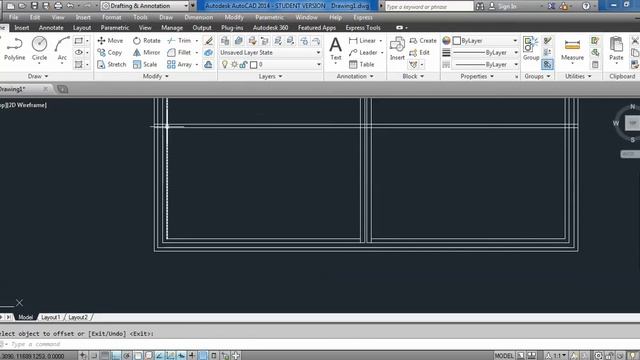The width and height of the screenshot is (640, 360).
Task: Click the Stretch tool
Action: [x=112, y=64]
